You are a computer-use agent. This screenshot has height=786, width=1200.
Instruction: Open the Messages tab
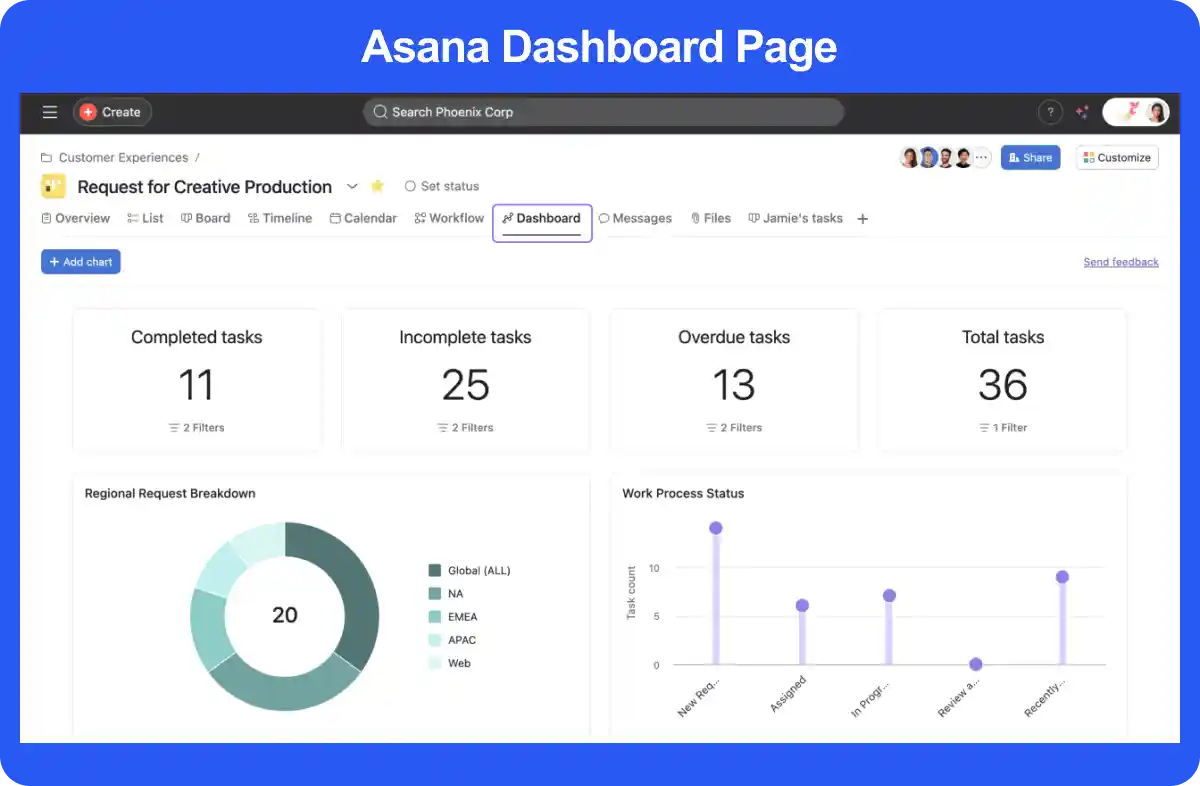635,218
